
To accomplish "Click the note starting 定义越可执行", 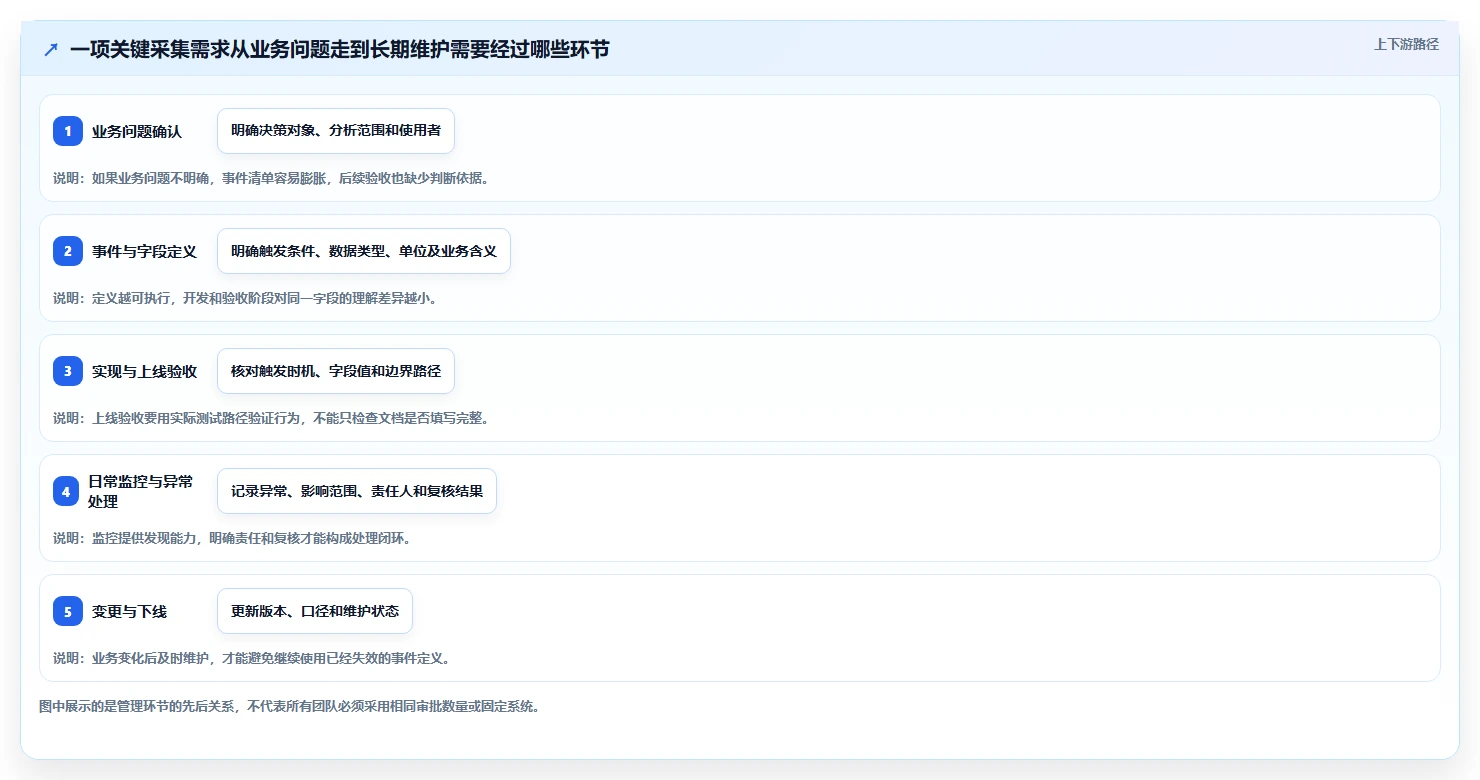I will click(245, 298).
